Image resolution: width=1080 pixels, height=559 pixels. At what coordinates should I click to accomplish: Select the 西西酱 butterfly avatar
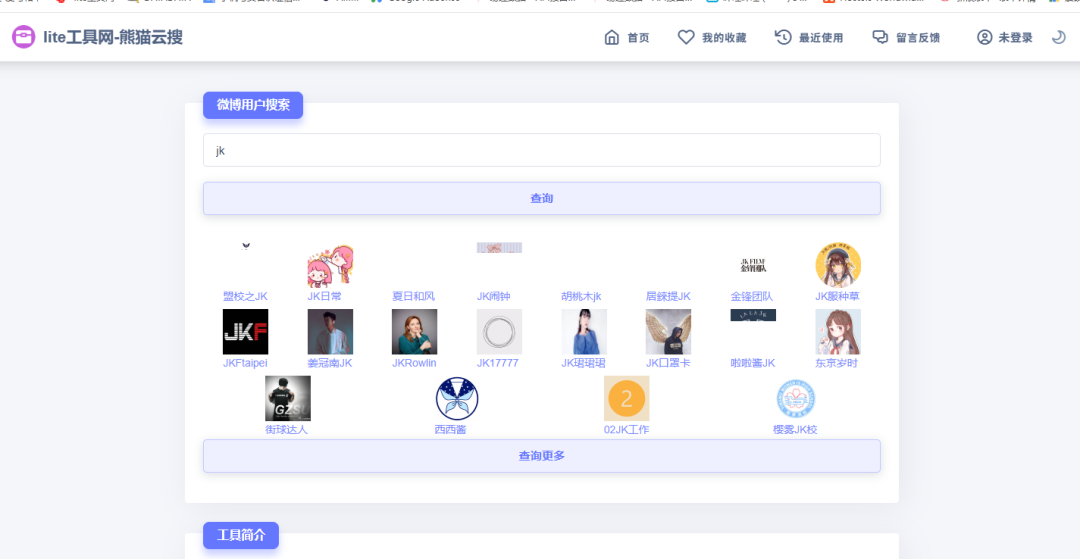pos(457,399)
